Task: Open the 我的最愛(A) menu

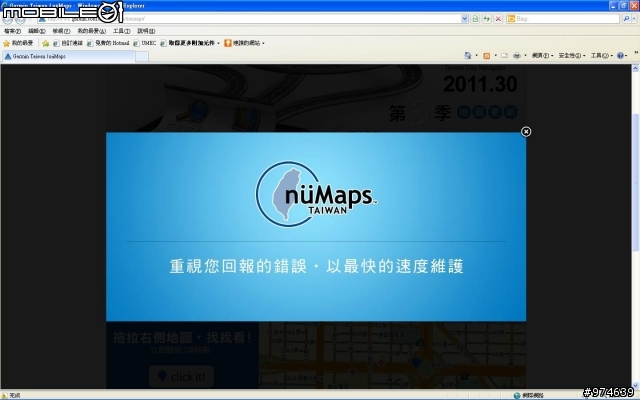Action: [91, 31]
